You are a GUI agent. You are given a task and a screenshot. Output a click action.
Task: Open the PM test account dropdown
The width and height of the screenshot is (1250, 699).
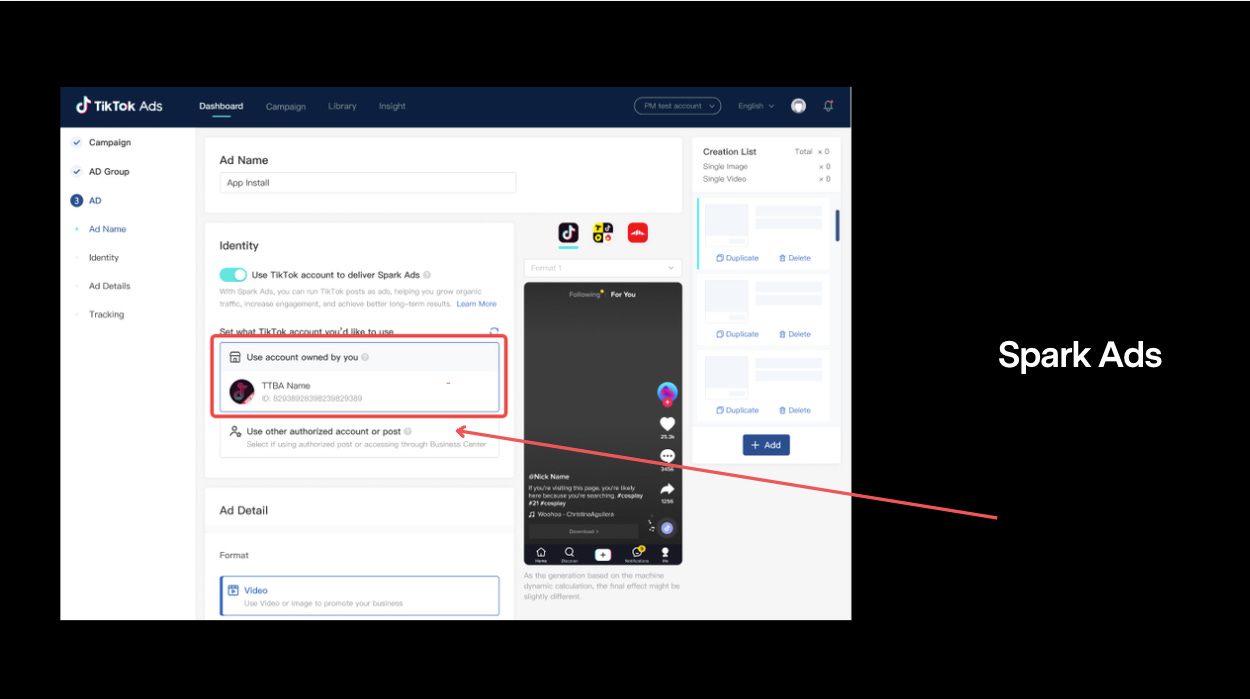677,106
